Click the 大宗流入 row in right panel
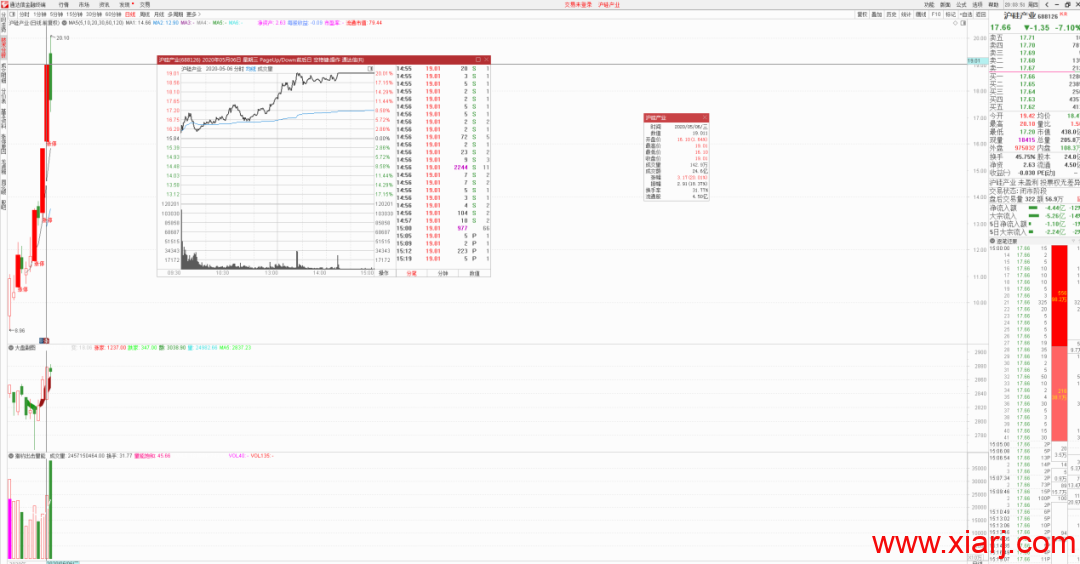 tap(1034, 216)
